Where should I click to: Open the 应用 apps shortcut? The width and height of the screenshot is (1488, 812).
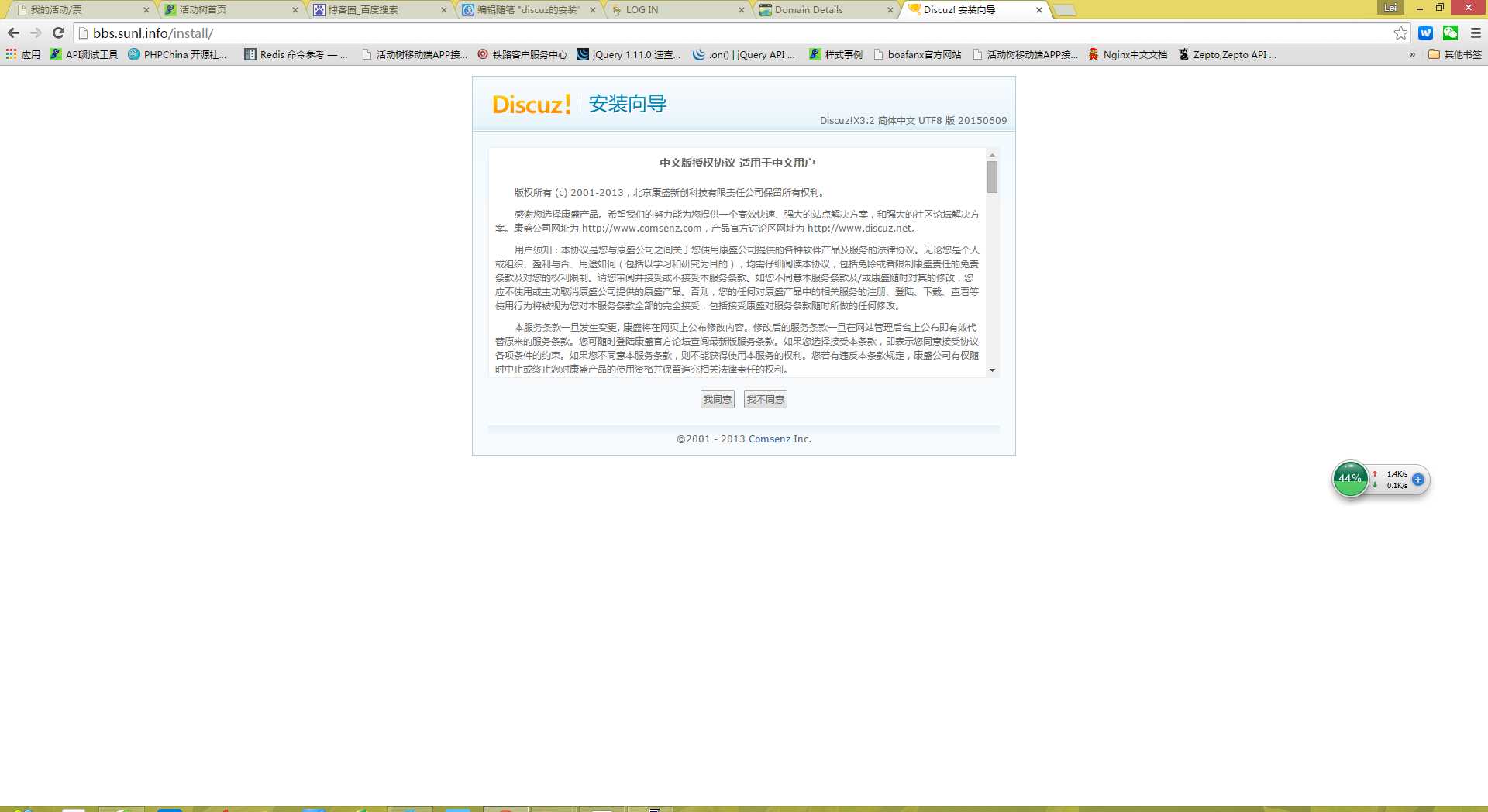pyautogui.click(x=22, y=54)
